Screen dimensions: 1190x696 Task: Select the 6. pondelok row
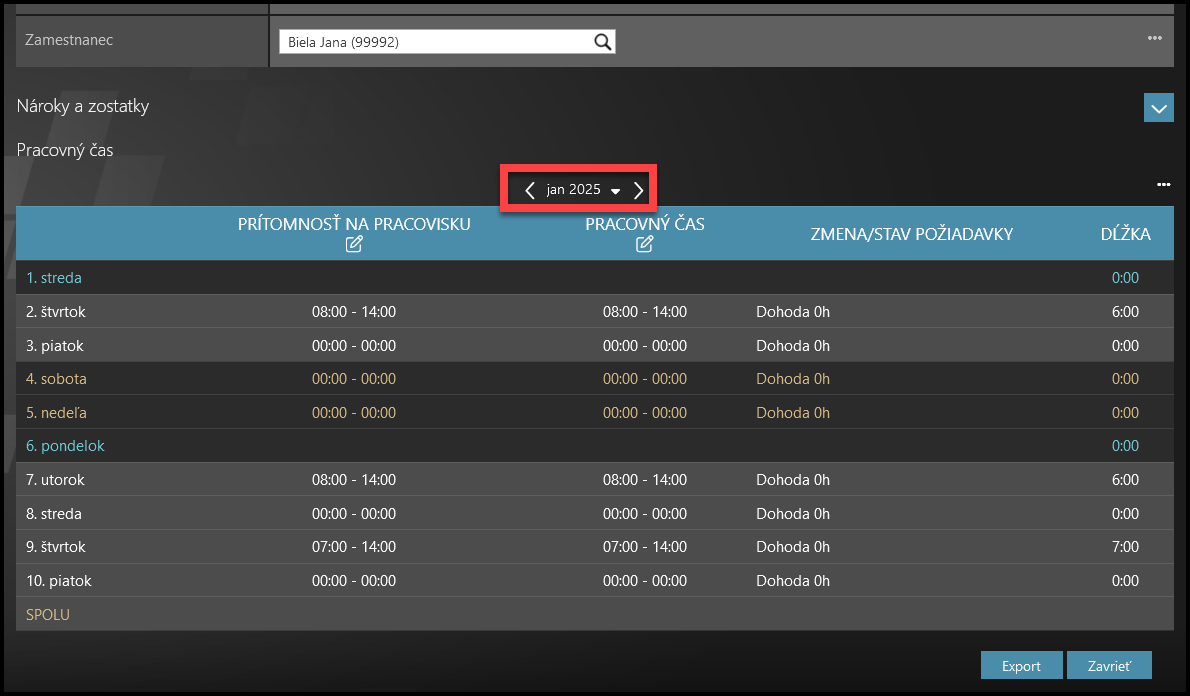65,446
